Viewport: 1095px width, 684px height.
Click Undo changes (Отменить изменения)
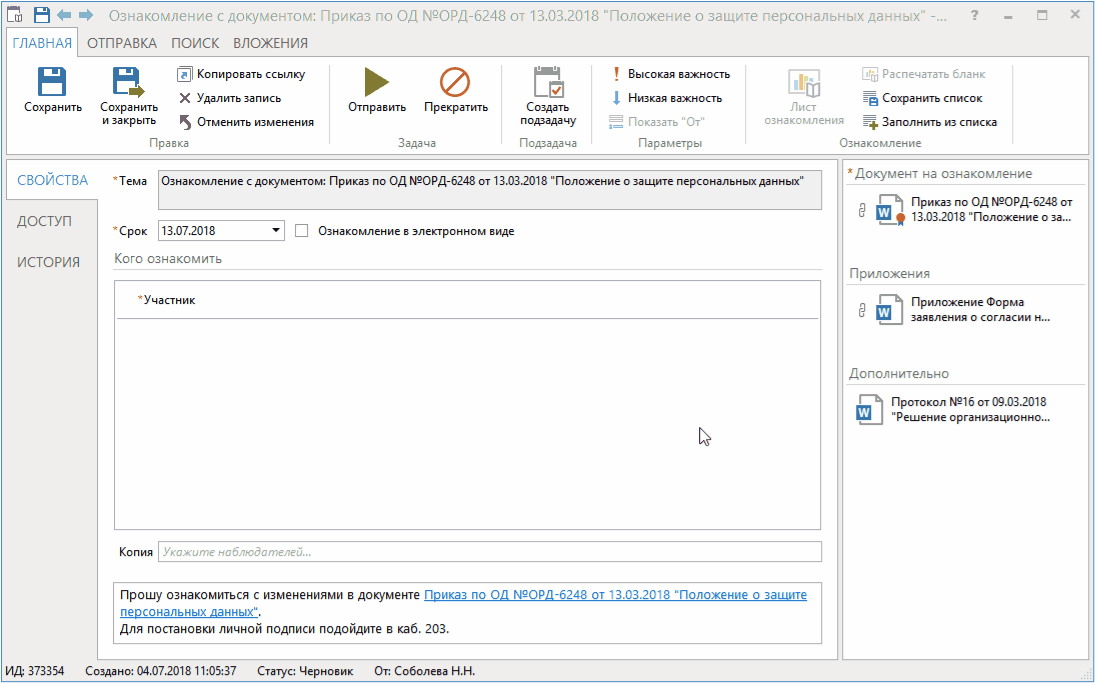click(246, 122)
